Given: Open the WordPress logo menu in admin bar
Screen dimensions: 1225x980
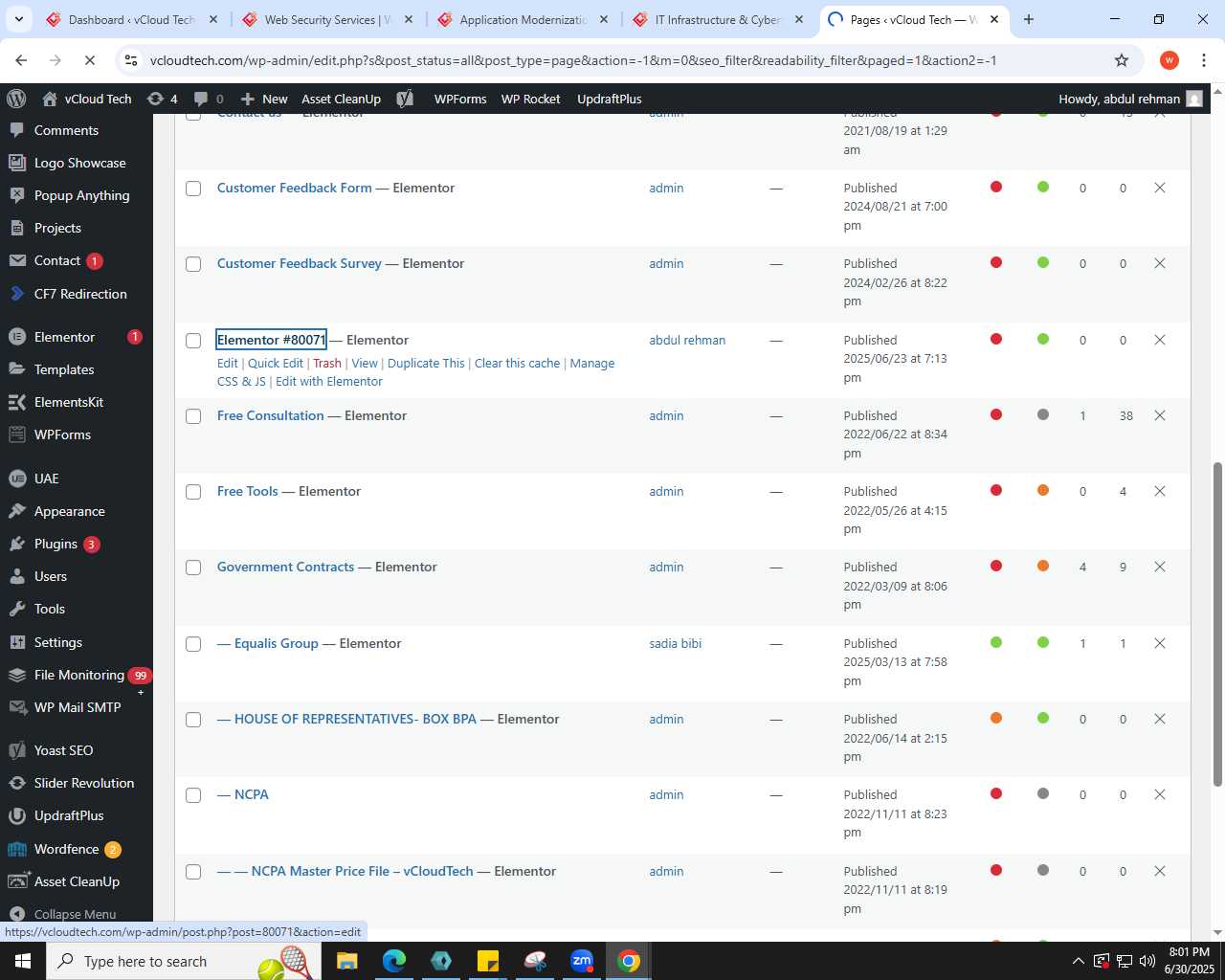Looking at the screenshot, I should pos(16,99).
